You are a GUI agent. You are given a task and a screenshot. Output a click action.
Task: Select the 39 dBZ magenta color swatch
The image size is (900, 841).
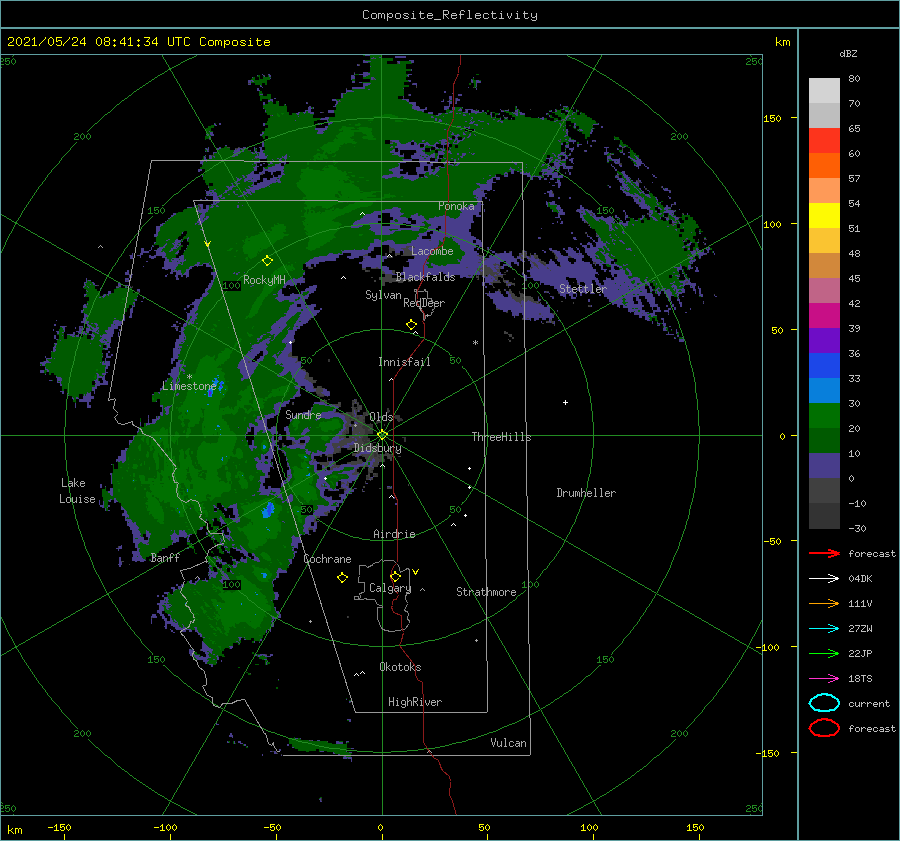(824, 315)
